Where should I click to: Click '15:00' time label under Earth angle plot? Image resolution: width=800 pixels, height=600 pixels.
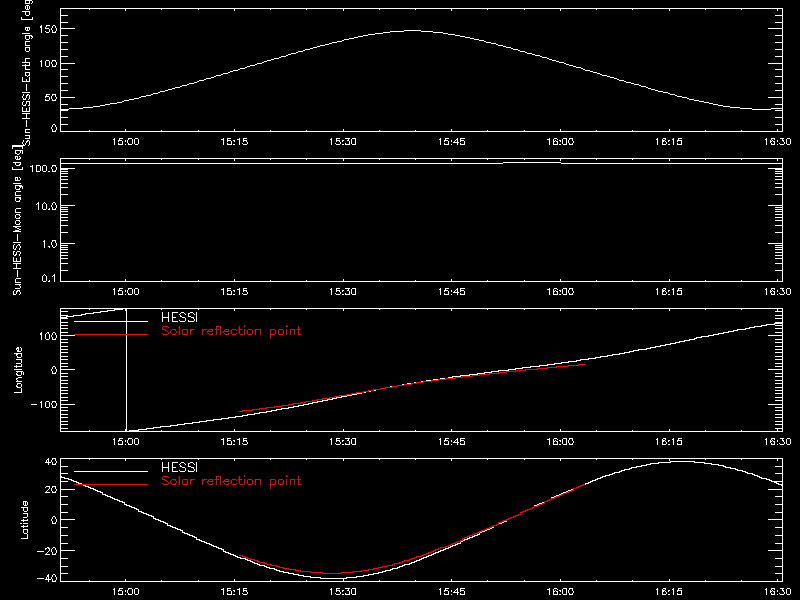pos(126,142)
